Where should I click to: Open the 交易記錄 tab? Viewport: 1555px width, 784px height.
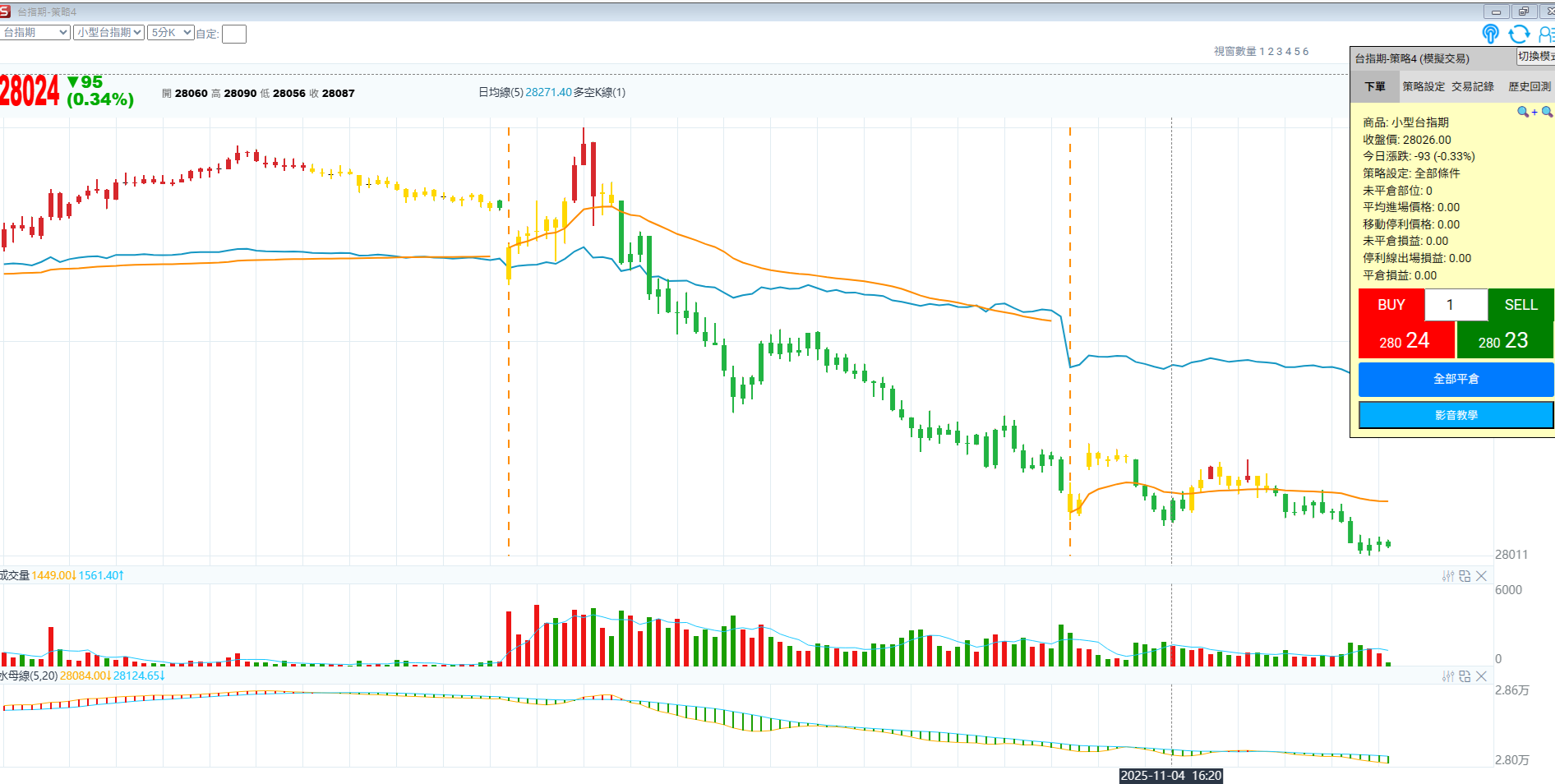click(x=1473, y=86)
